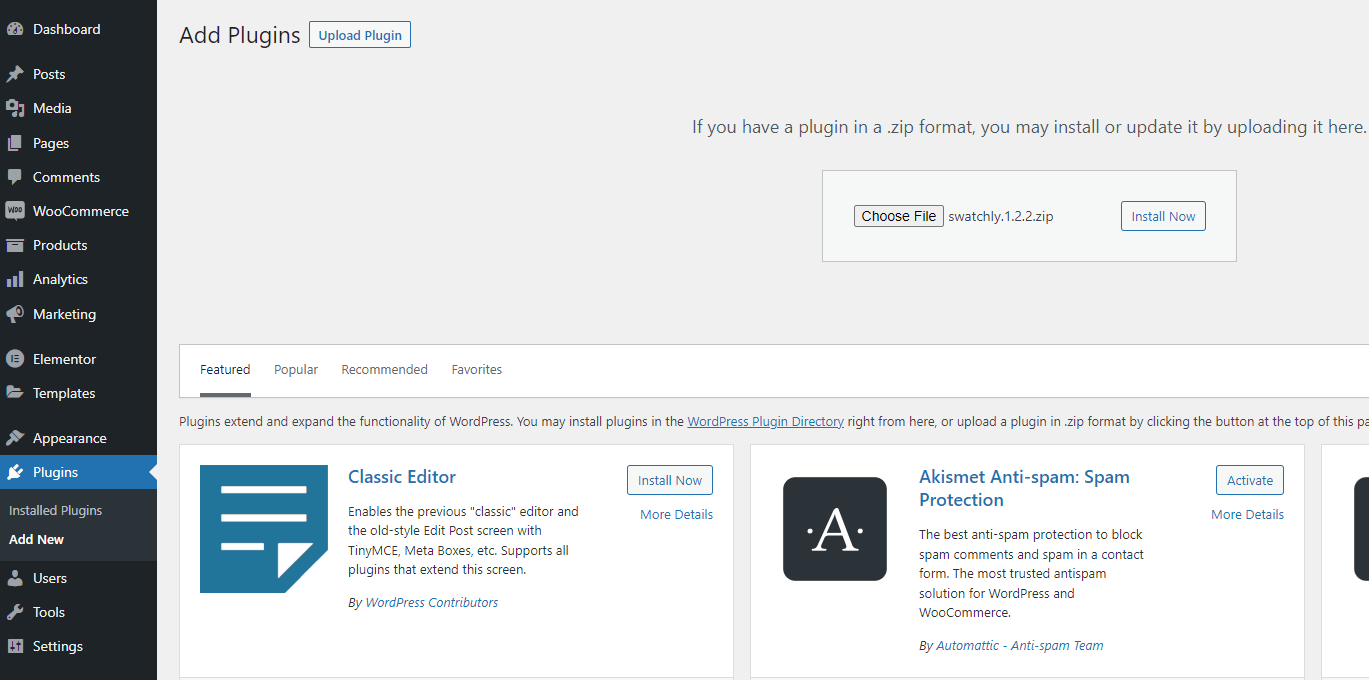1369x680 pixels.
Task: View More Details for Classic Editor
Action: (676, 514)
